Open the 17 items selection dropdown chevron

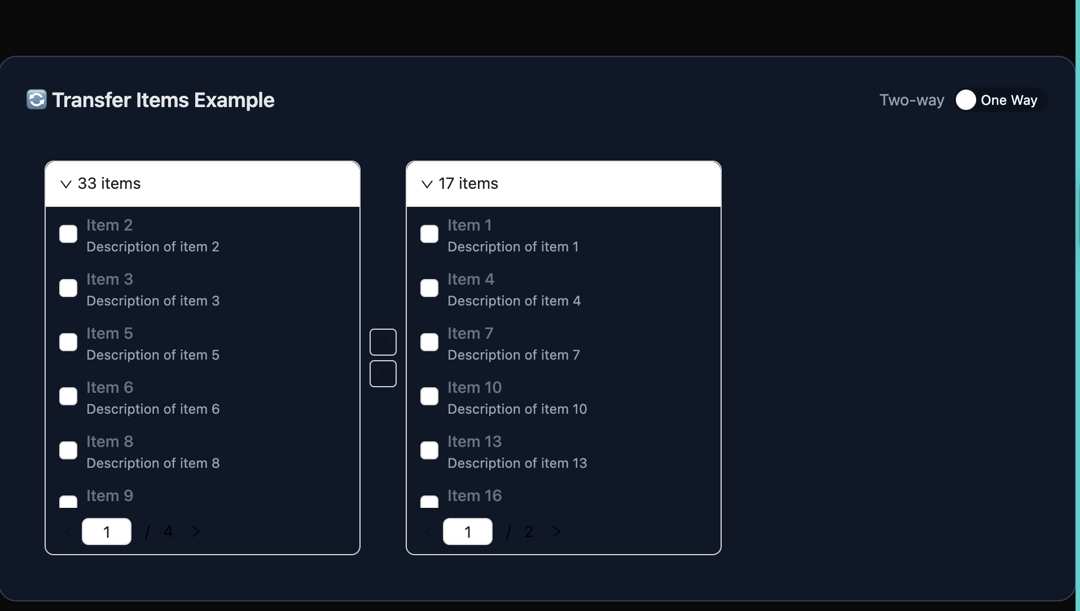426,184
